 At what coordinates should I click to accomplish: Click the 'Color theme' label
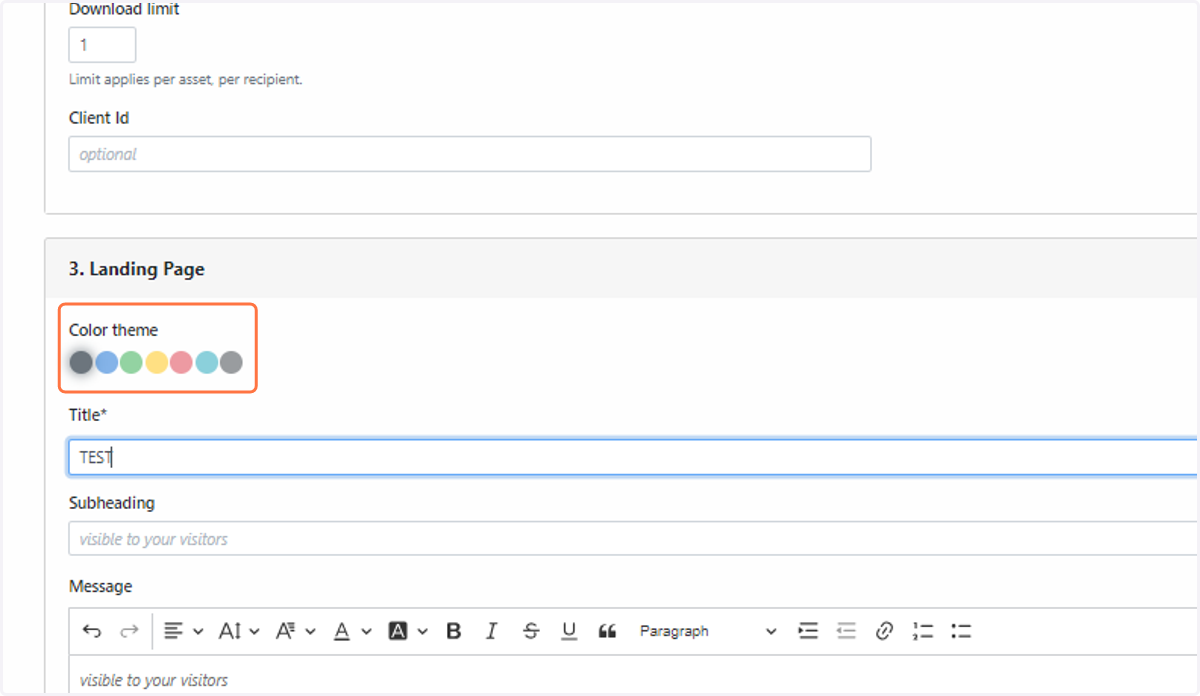pyautogui.click(x=113, y=330)
